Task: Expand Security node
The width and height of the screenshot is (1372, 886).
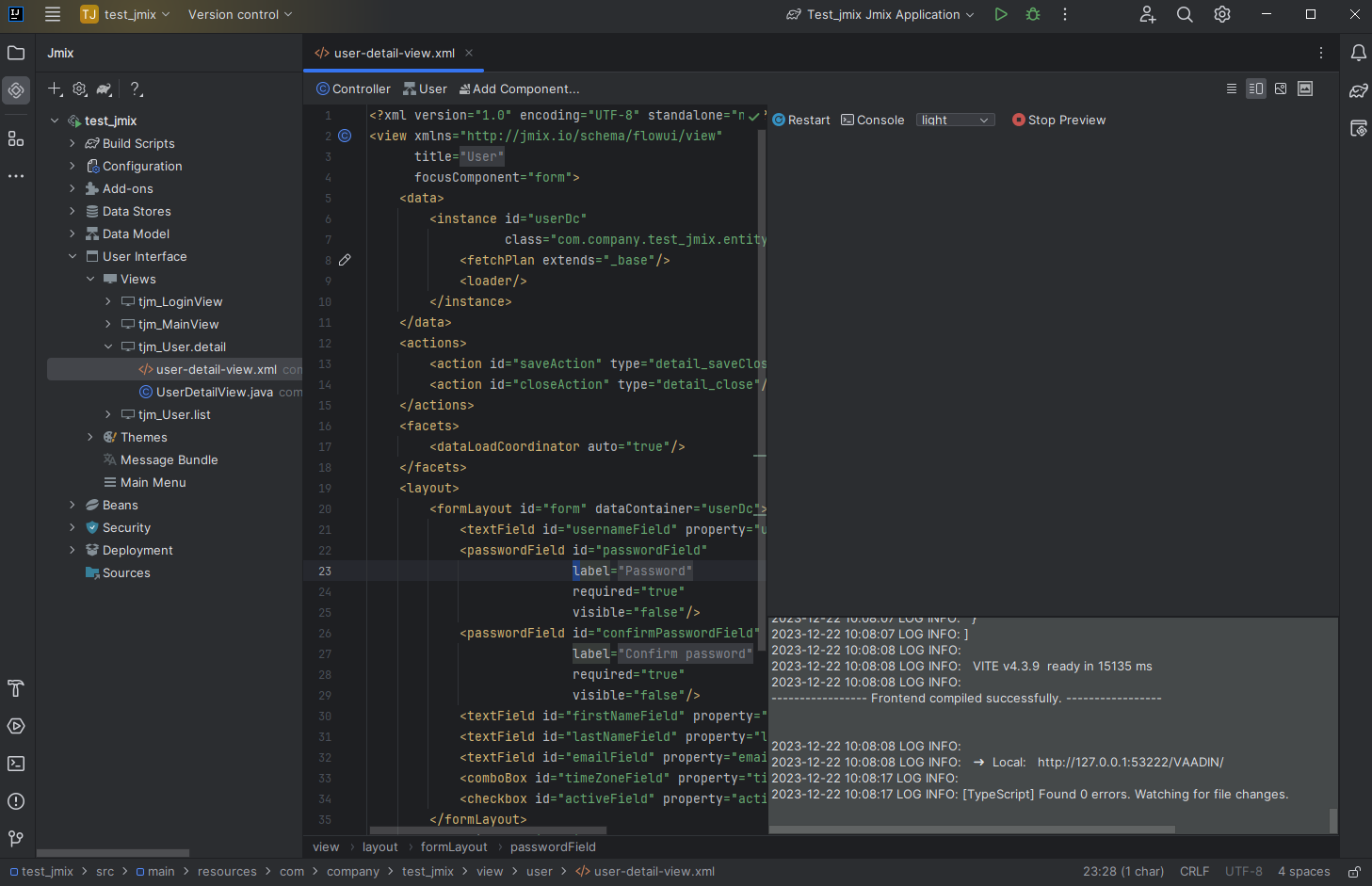Action: tap(73, 527)
